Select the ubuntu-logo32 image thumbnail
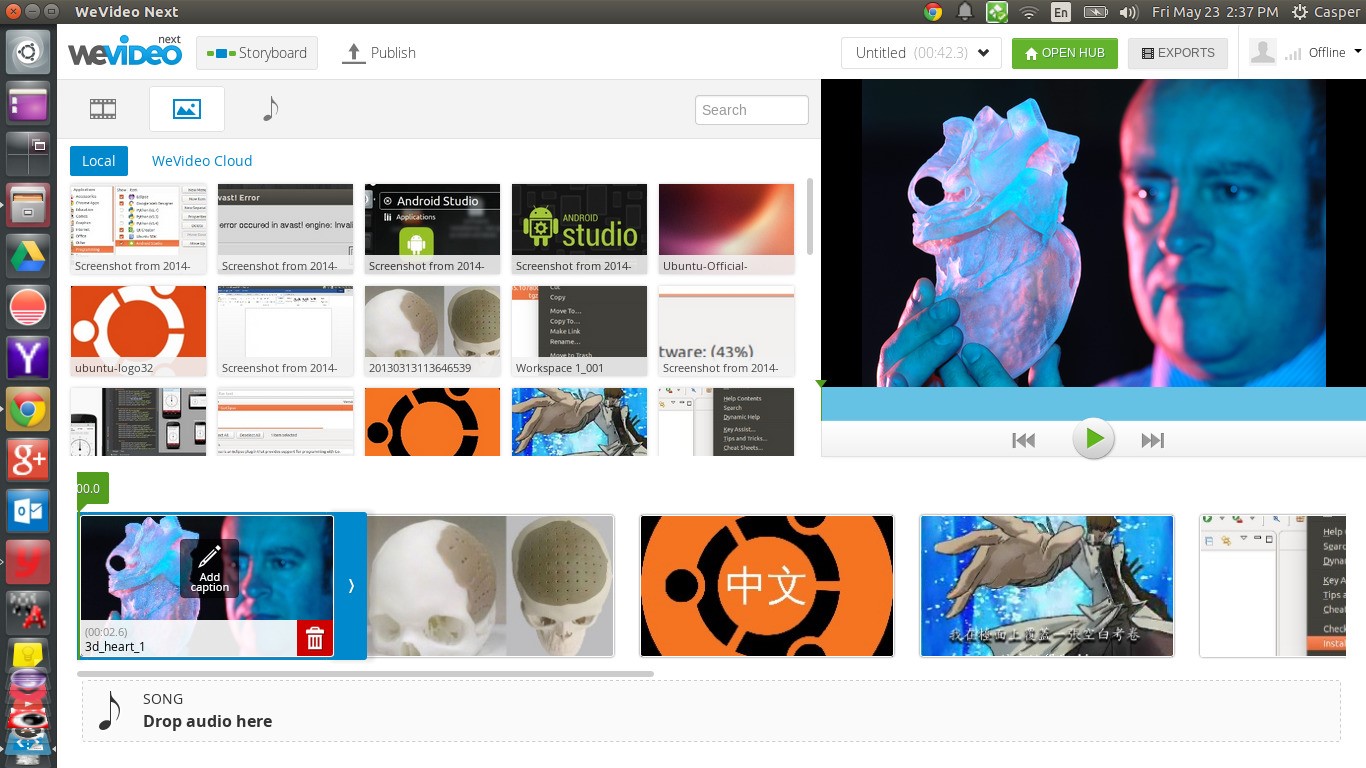Screen dimensions: 1366x768 138,331
